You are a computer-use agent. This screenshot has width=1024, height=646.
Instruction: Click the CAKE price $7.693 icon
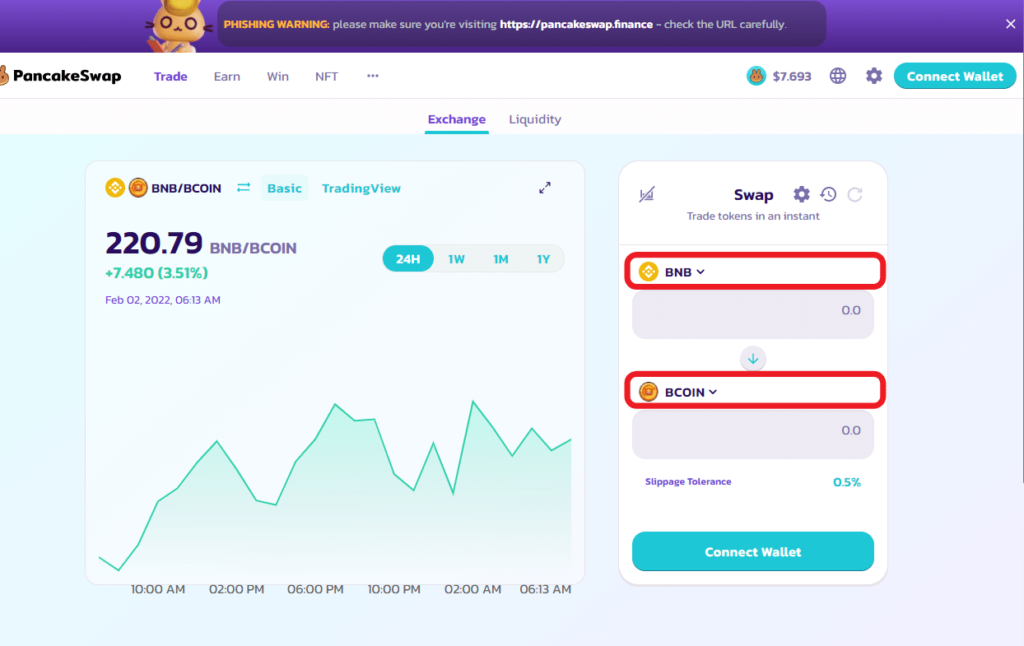(756, 76)
